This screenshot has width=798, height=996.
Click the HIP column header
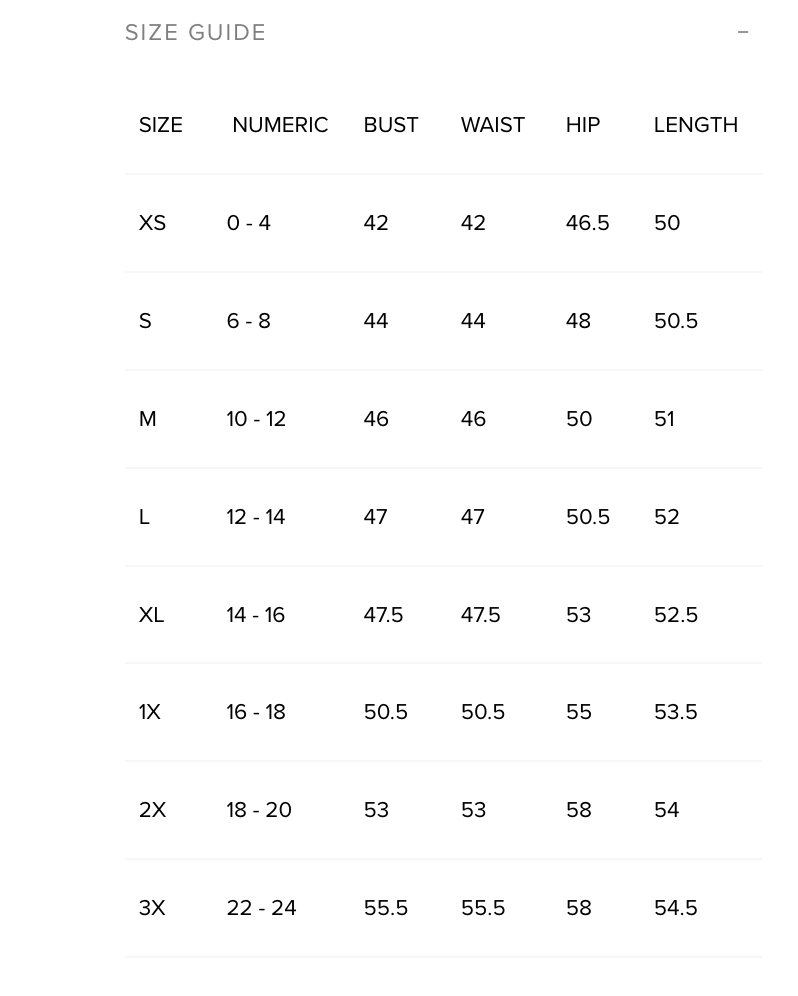[583, 125]
